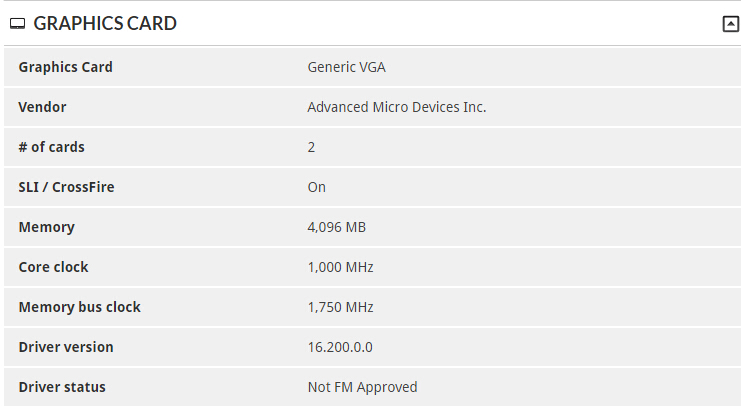Viewport: 741px width, 408px height.
Task: Click the Graphics Card row label
Action: pyautogui.click(x=66, y=67)
